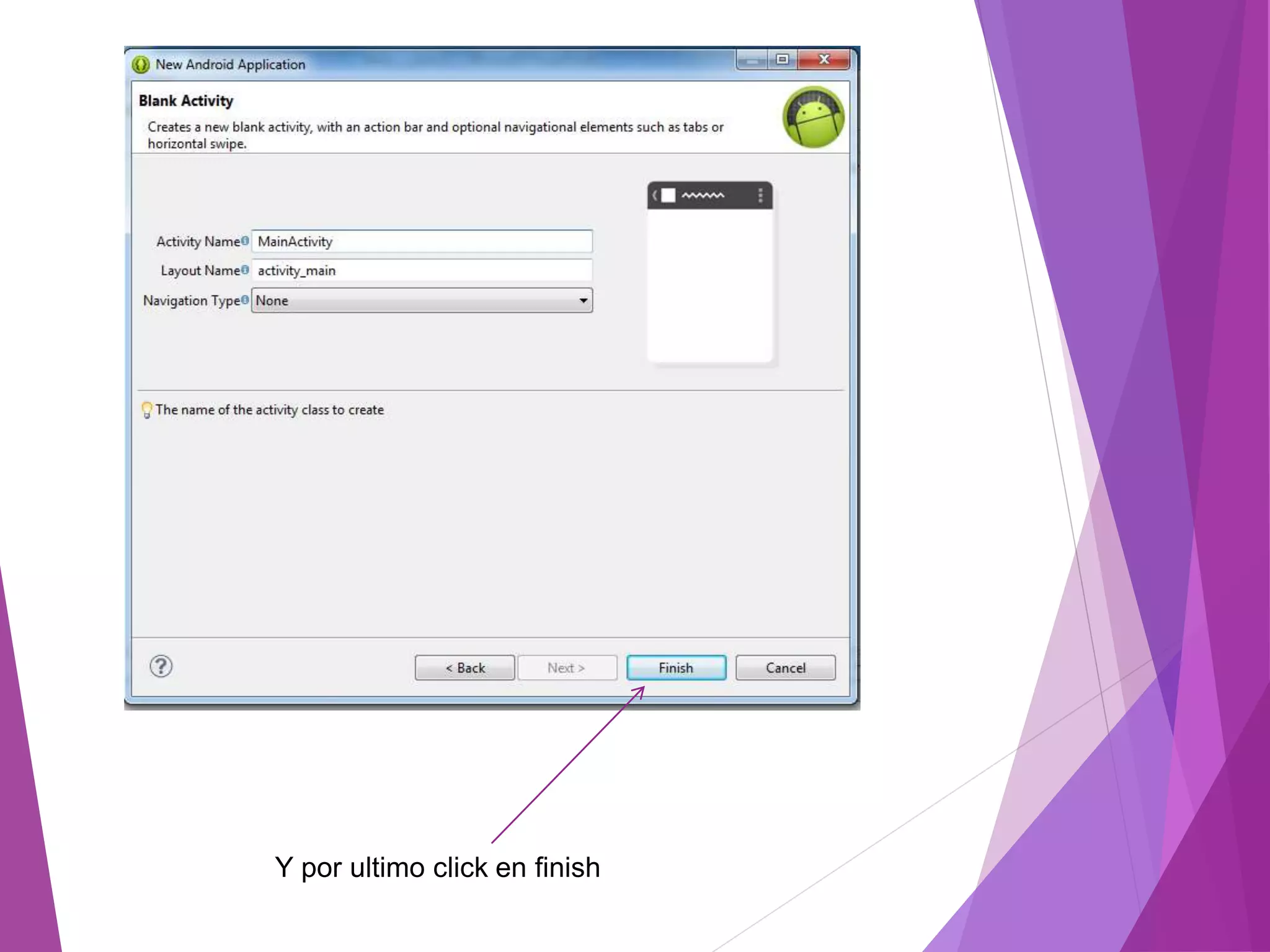Click the help question mark icon
Screen dimensions: 1270x952
pos(161,667)
